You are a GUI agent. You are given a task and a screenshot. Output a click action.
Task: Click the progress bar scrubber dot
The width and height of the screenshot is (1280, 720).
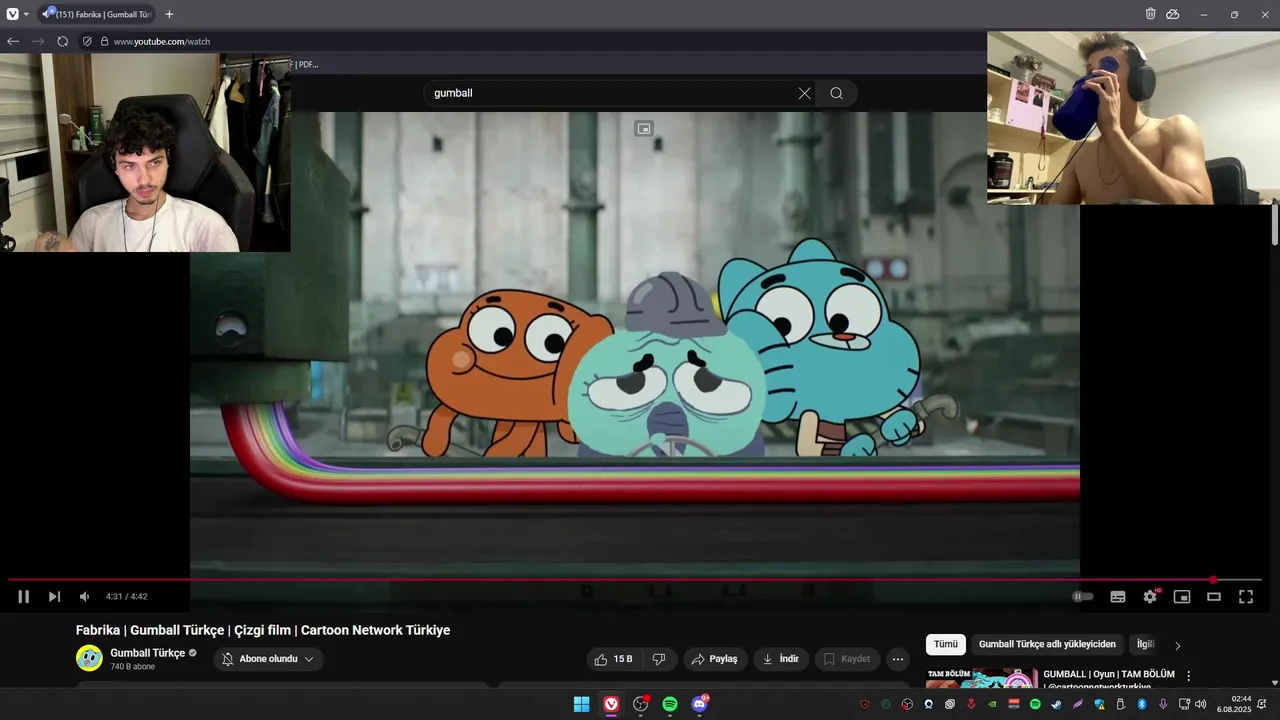click(x=1213, y=580)
